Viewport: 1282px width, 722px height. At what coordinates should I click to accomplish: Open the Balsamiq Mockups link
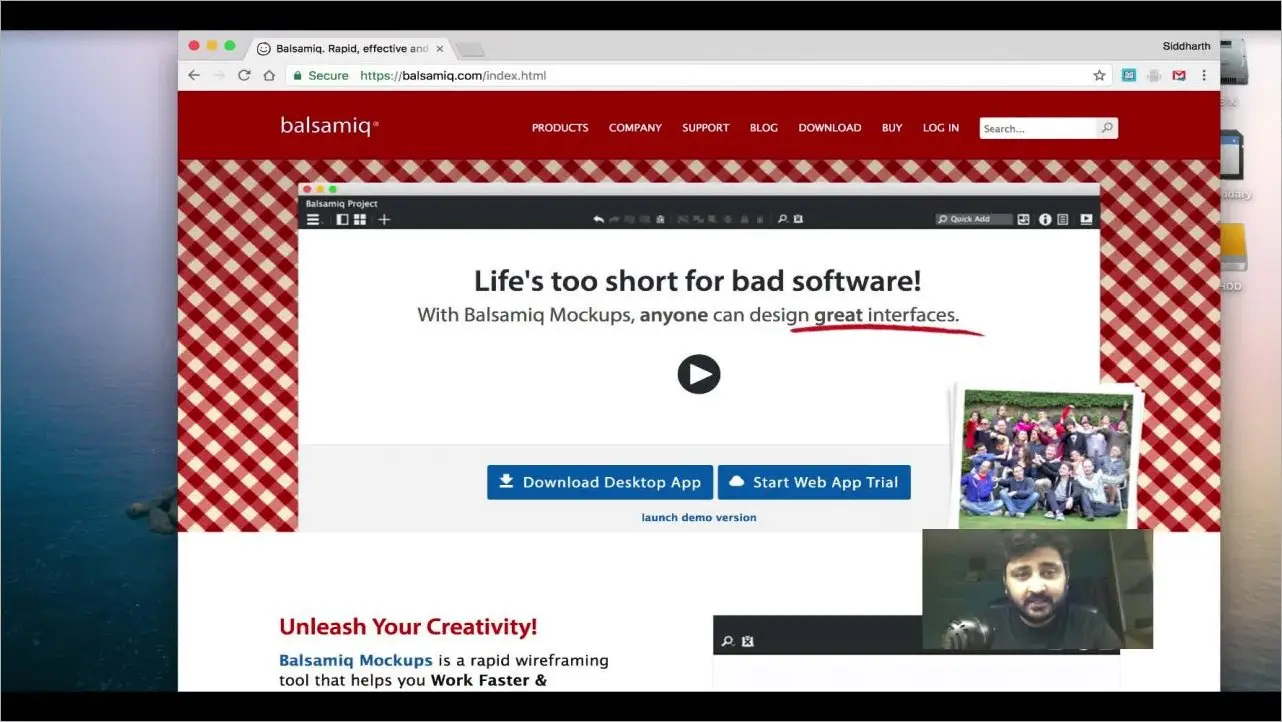356,660
